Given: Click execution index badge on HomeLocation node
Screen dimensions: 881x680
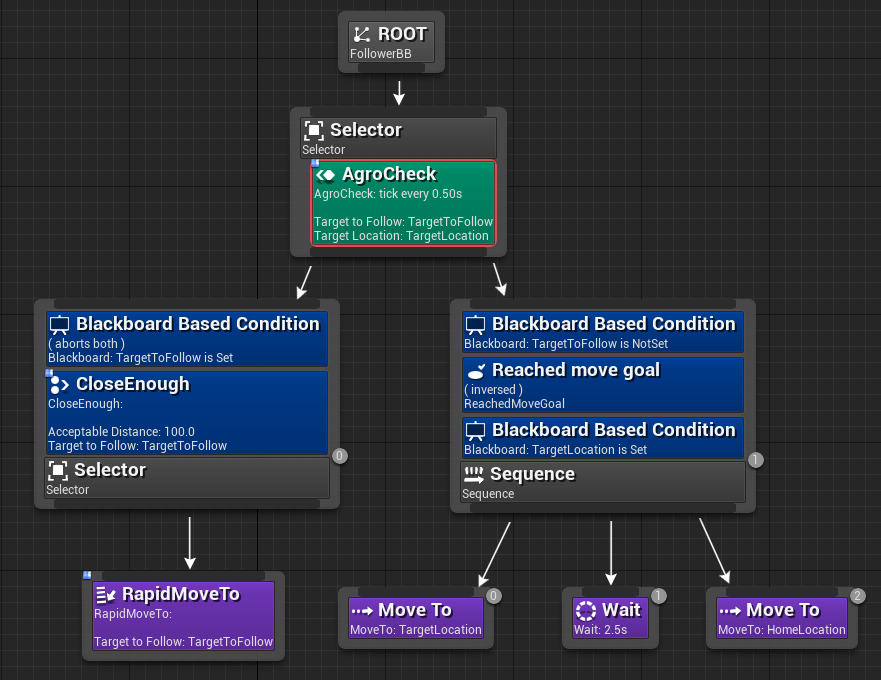Looking at the screenshot, I should click(x=858, y=596).
